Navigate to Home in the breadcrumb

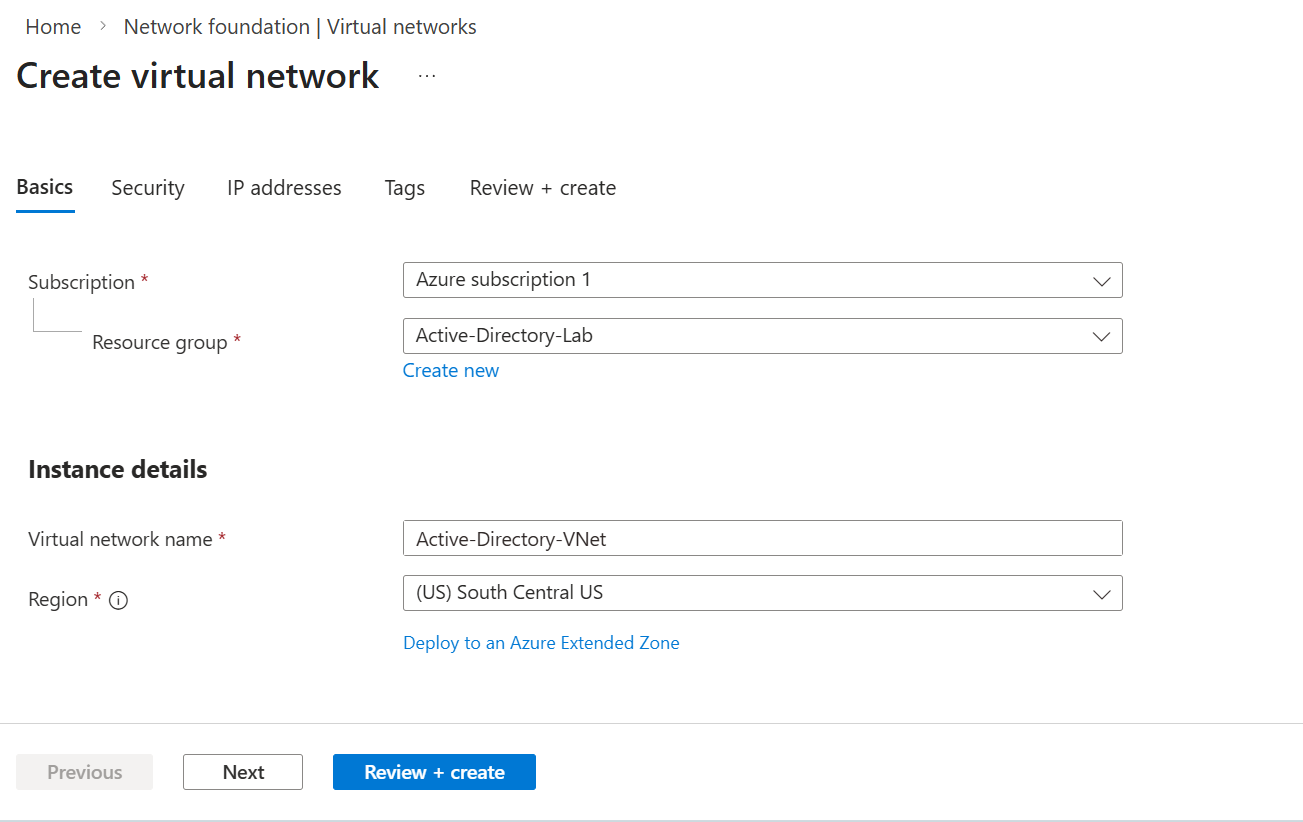53,27
